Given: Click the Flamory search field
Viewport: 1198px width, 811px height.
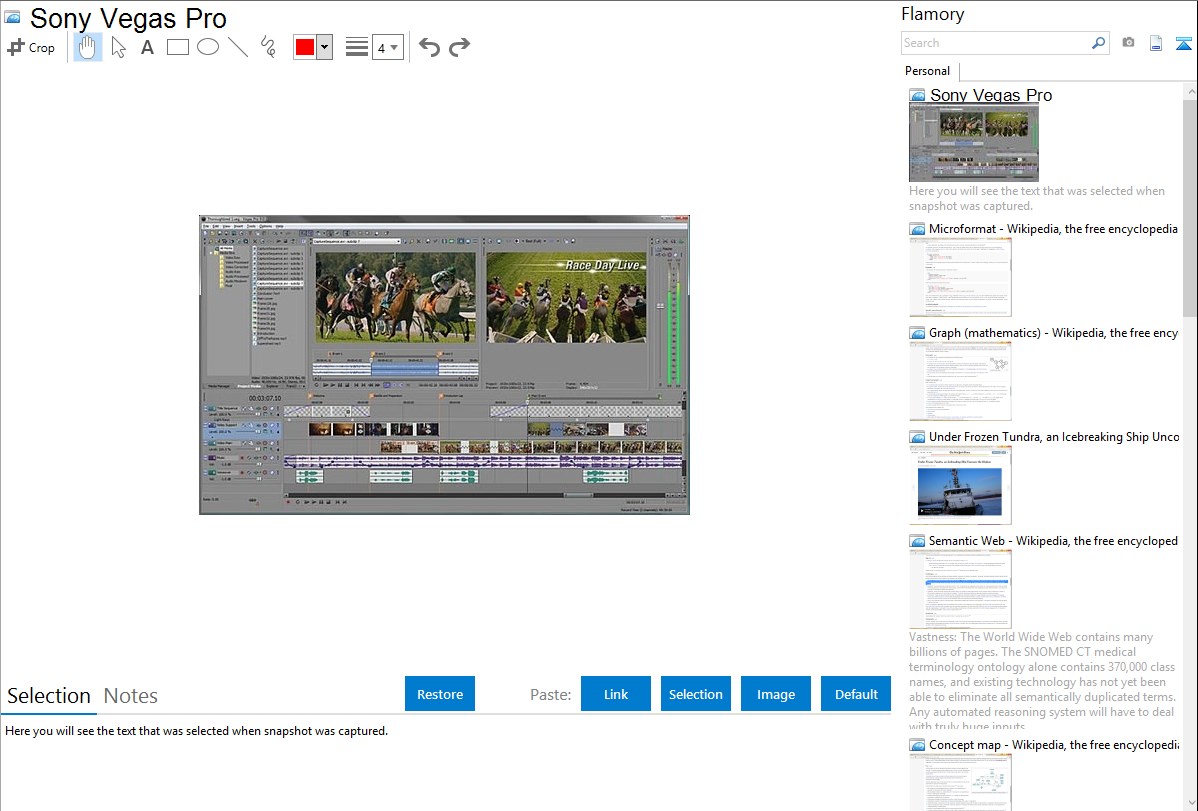Looking at the screenshot, I should (x=996, y=43).
